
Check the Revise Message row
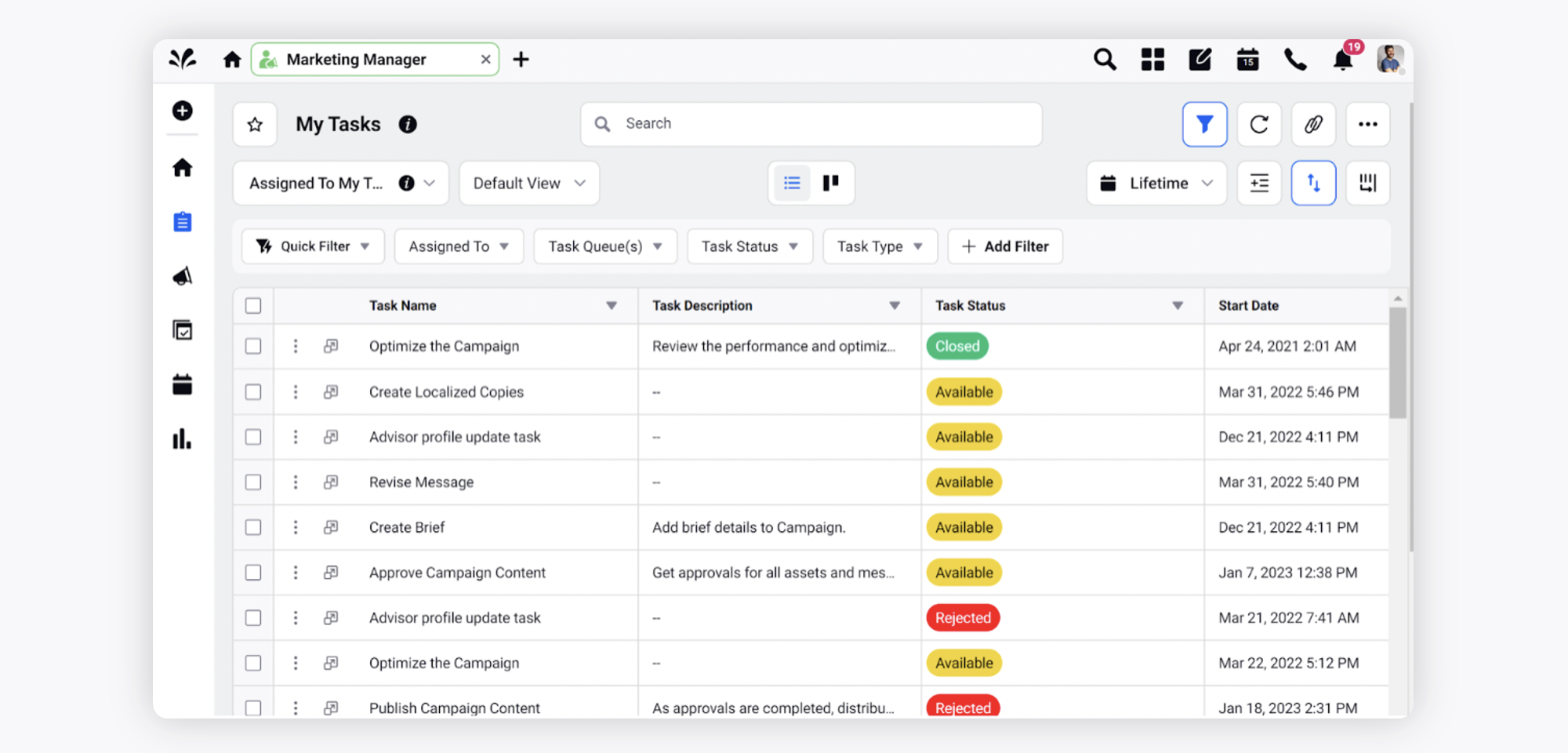point(253,482)
